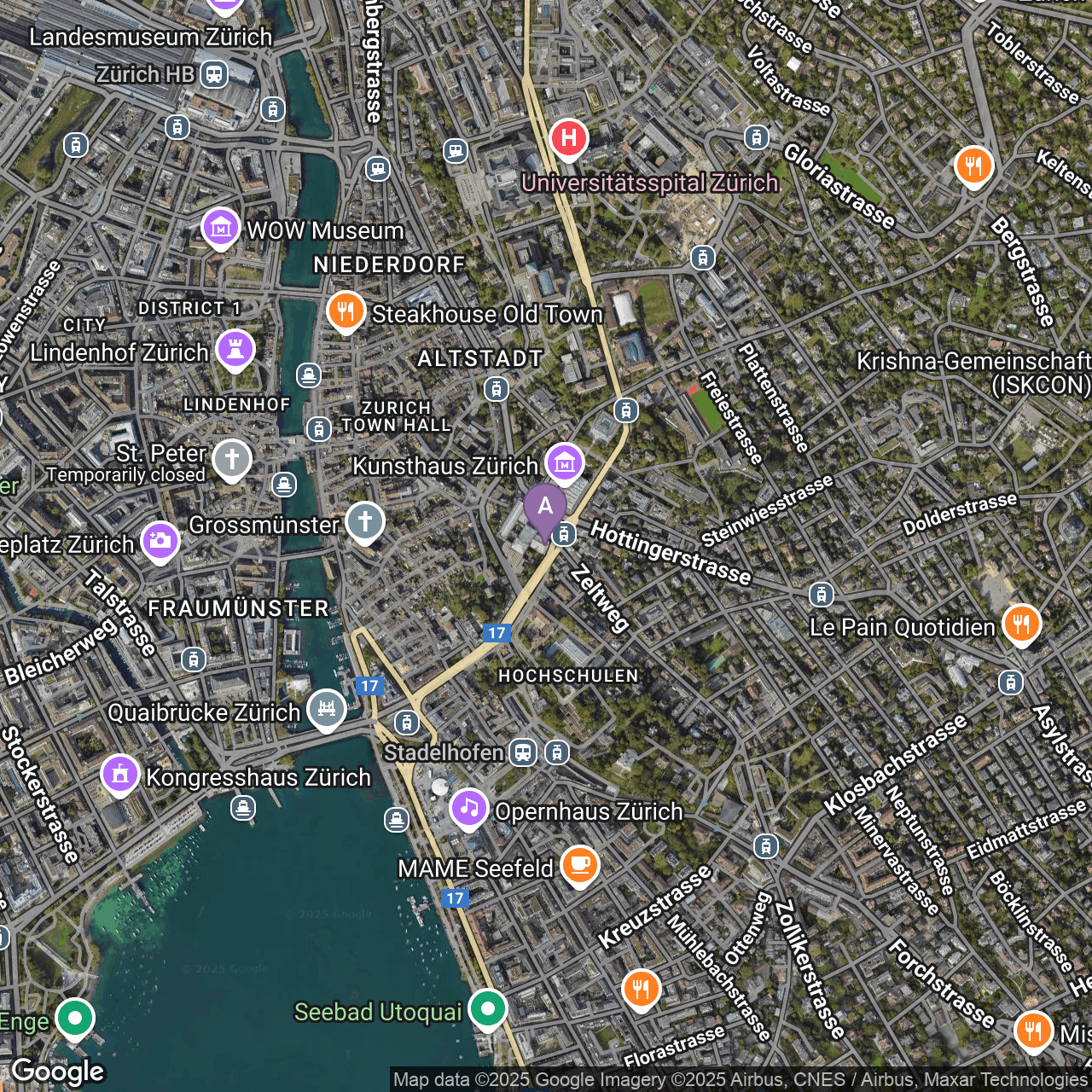Select the Stockerstrasse street label

tap(40, 794)
